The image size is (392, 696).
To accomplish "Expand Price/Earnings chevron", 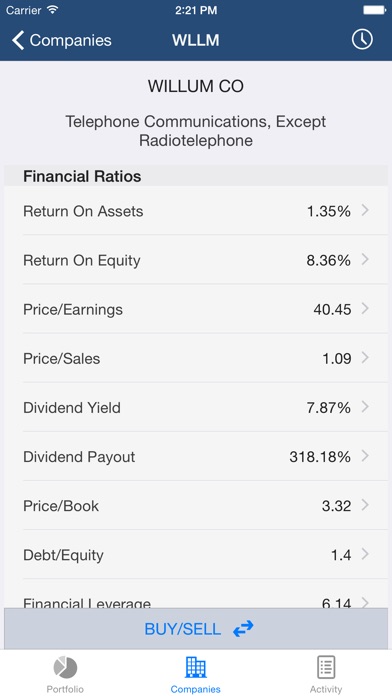I will pos(365,308).
